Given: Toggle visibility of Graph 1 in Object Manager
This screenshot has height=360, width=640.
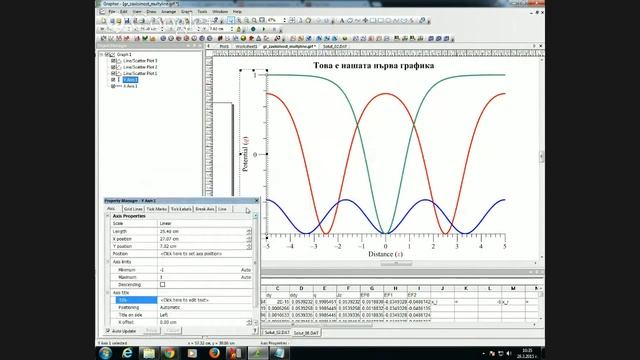Looking at the screenshot, I should (x=107, y=54).
